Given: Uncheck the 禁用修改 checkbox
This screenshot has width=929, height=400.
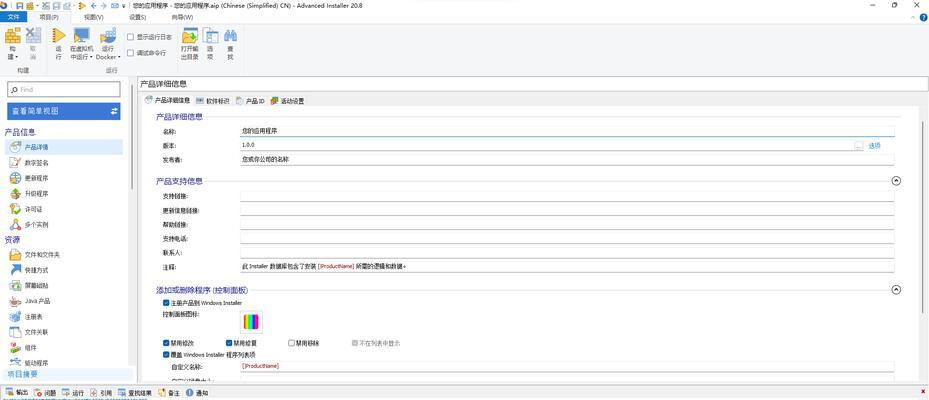Looking at the screenshot, I should tap(166, 343).
